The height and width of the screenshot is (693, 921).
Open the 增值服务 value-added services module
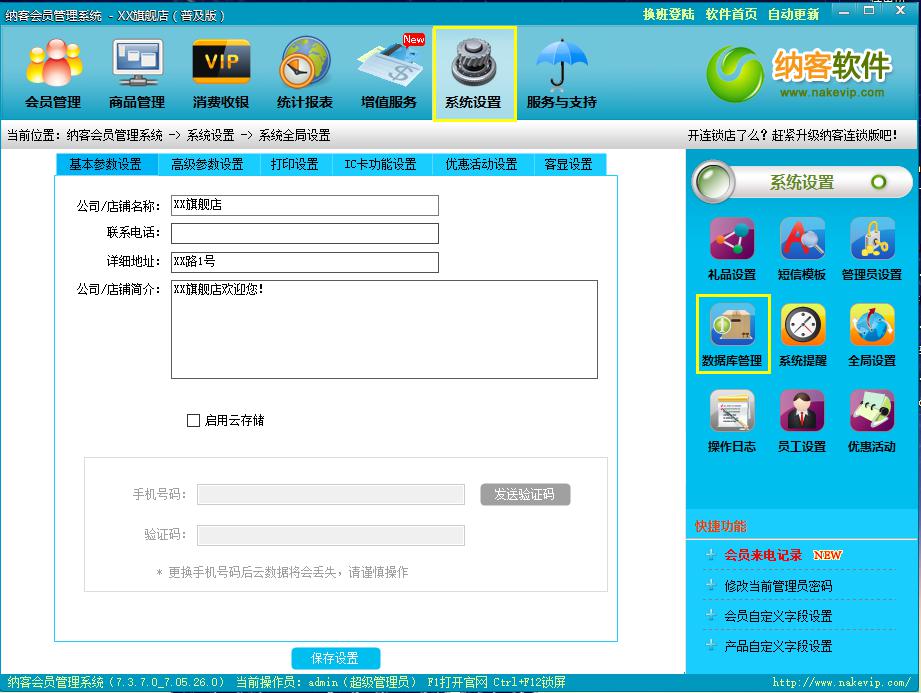point(389,74)
